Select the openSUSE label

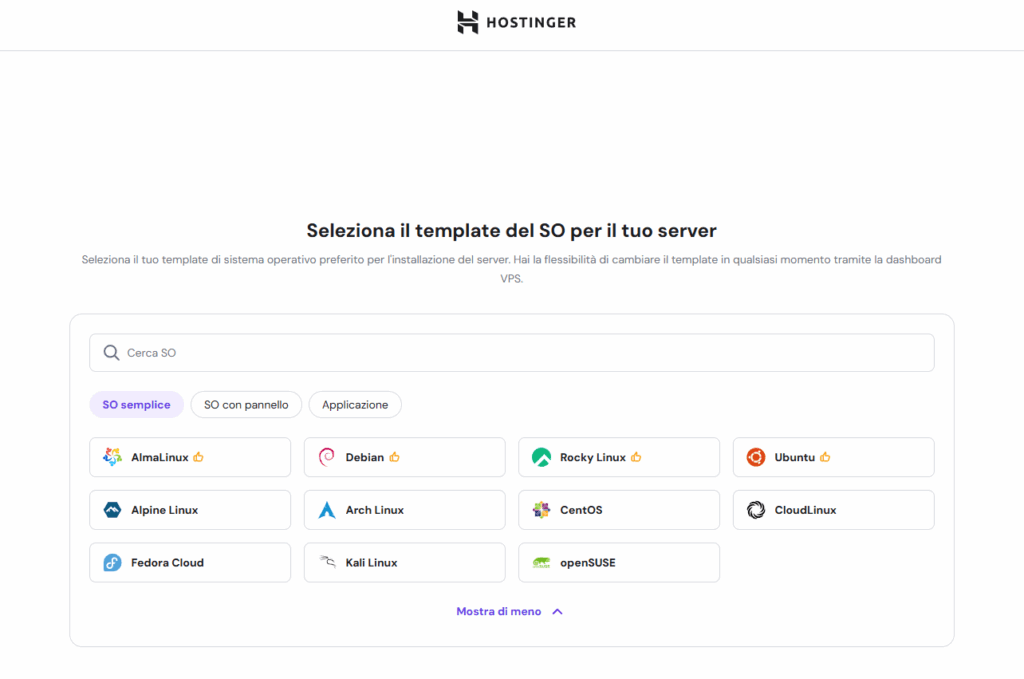[588, 562]
